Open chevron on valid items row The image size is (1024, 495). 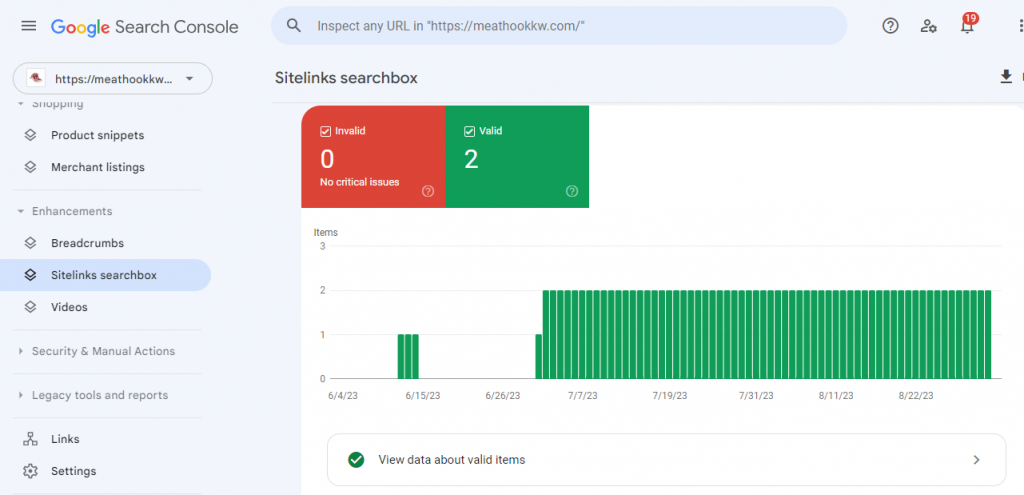pos(976,460)
